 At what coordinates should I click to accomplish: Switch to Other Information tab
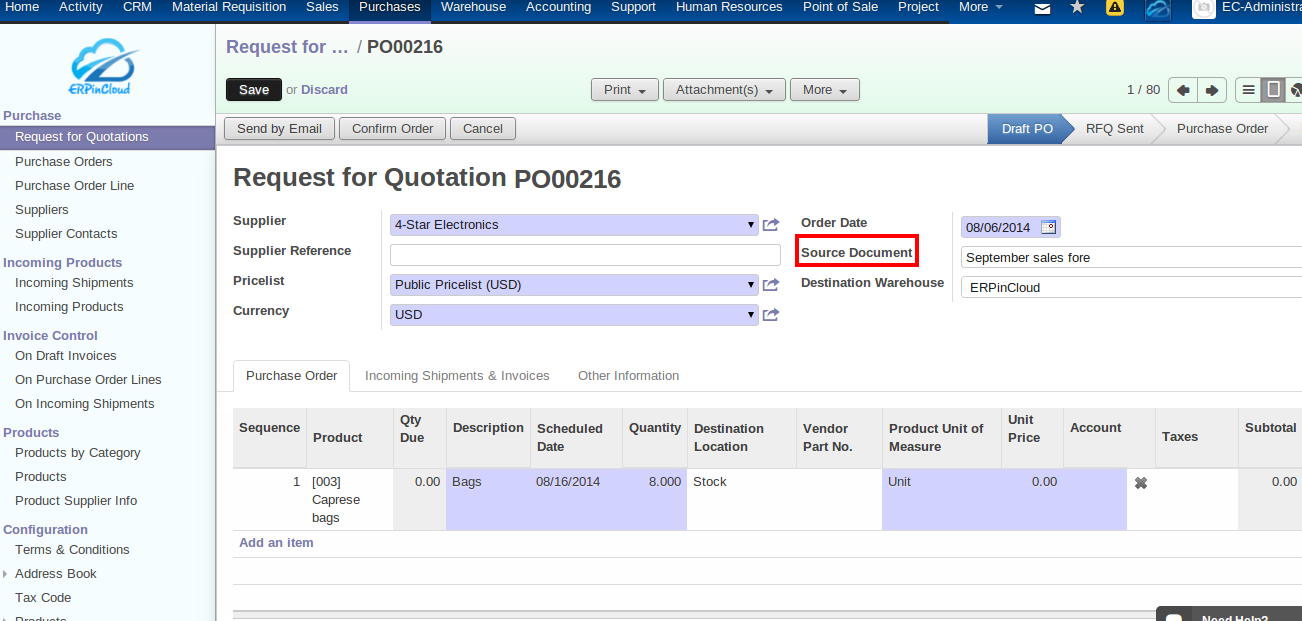(628, 376)
